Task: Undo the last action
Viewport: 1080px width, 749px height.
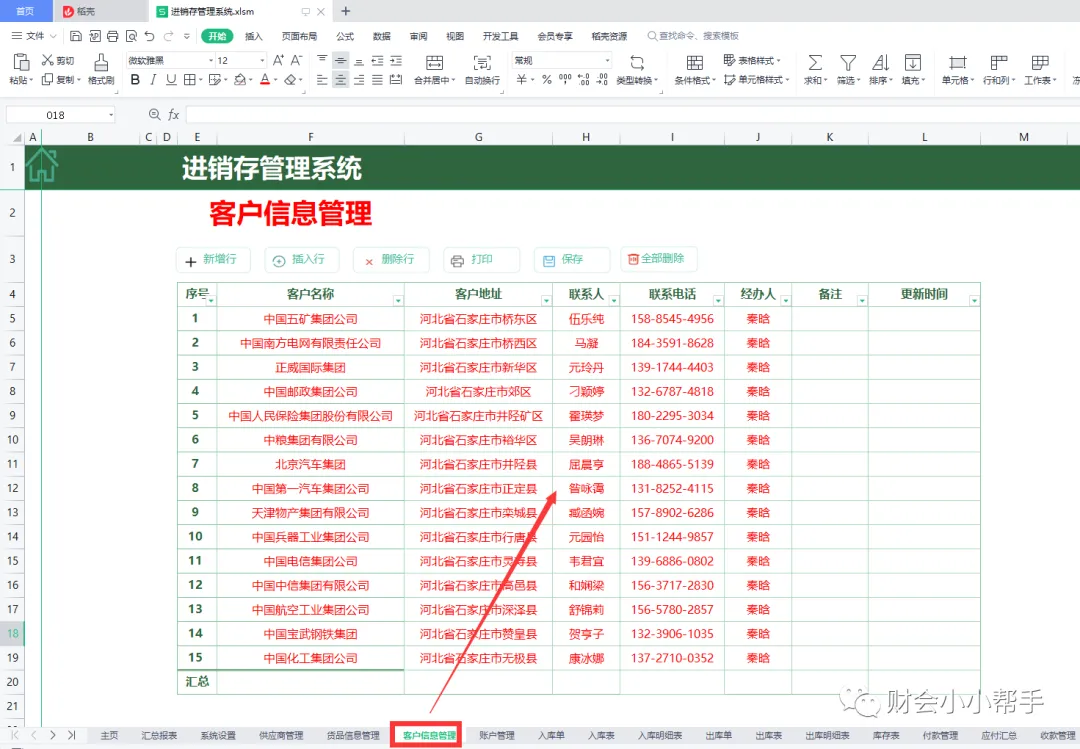Action: 149,36
